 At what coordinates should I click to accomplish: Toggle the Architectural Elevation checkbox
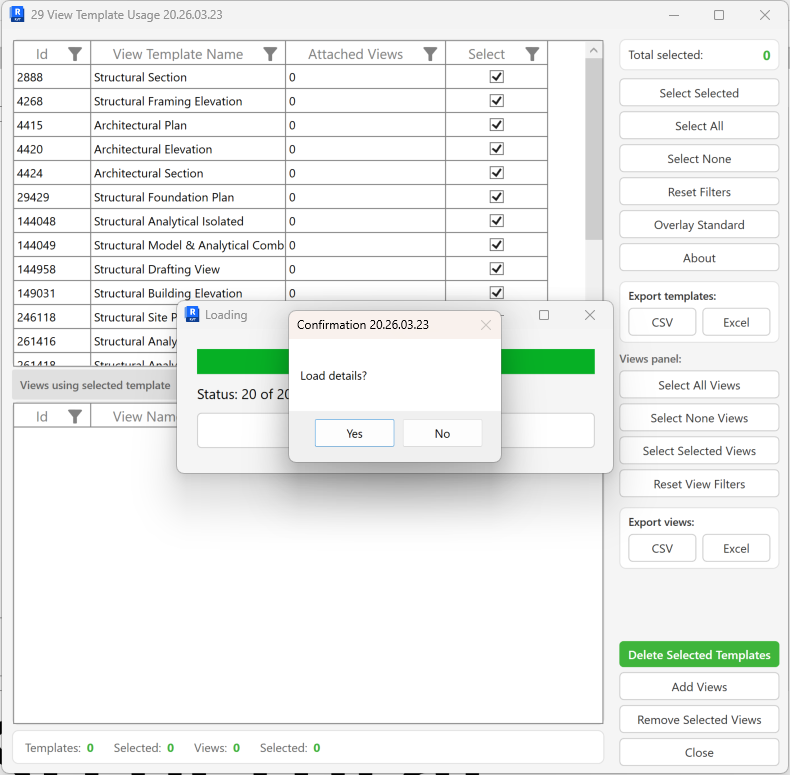[x=497, y=149]
